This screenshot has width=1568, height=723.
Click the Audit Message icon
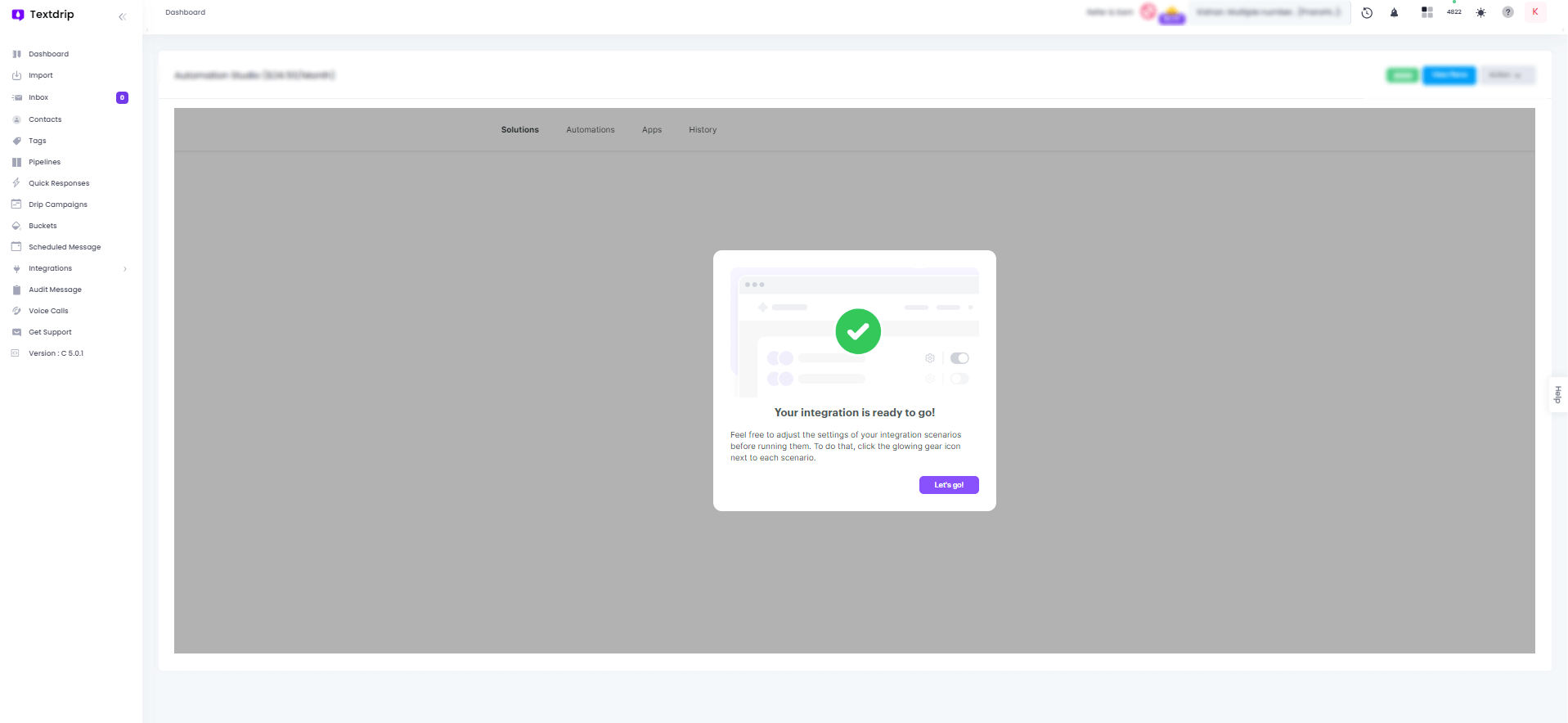pyautogui.click(x=16, y=290)
